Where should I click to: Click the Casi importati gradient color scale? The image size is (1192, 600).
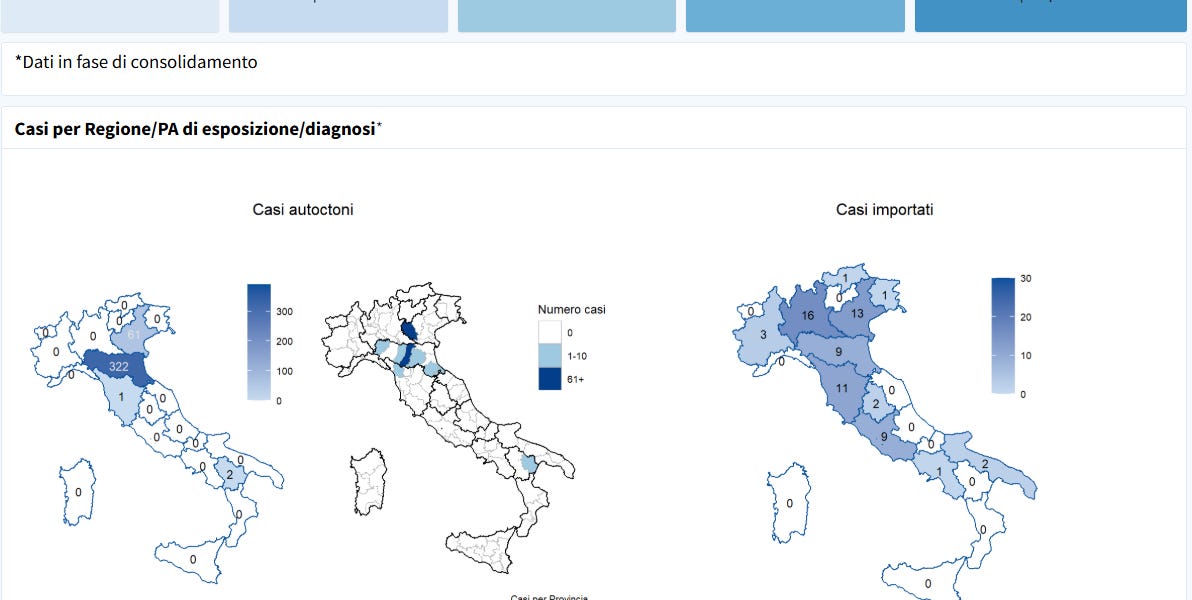click(x=1003, y=335)
